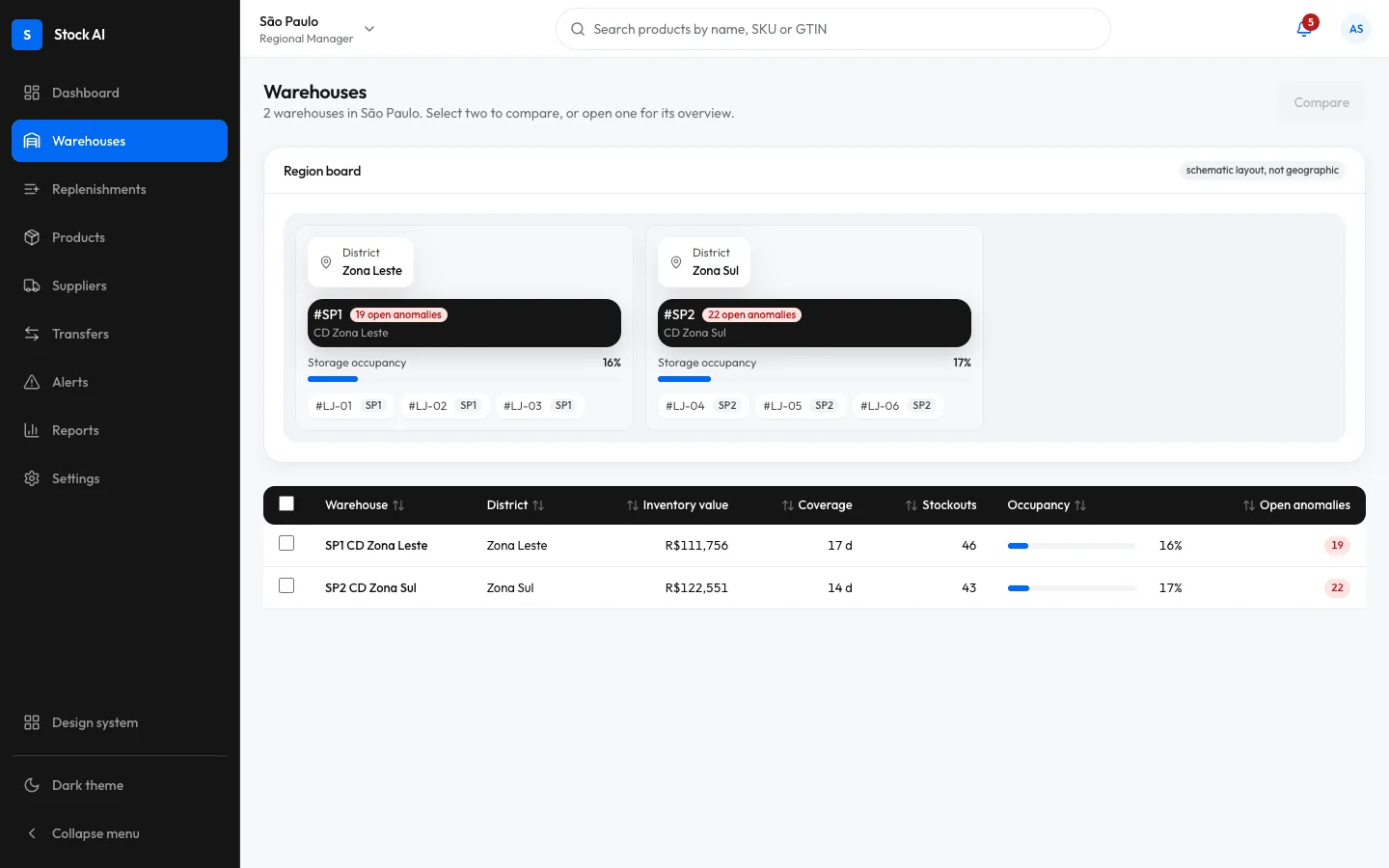
Task: Sort by Stockouts arrows icon
Action: pos(912,505)
